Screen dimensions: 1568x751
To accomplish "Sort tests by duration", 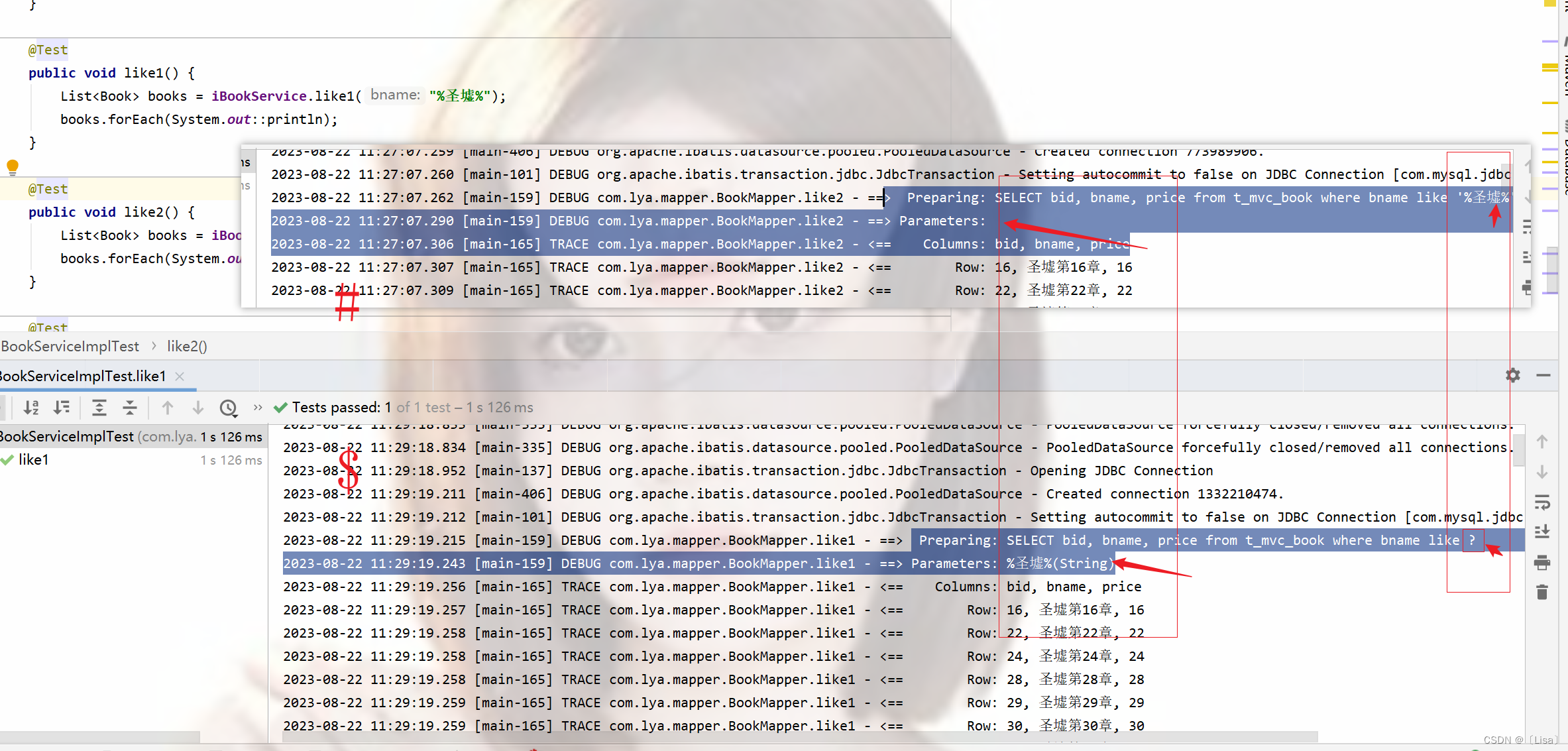I will 62,408.
